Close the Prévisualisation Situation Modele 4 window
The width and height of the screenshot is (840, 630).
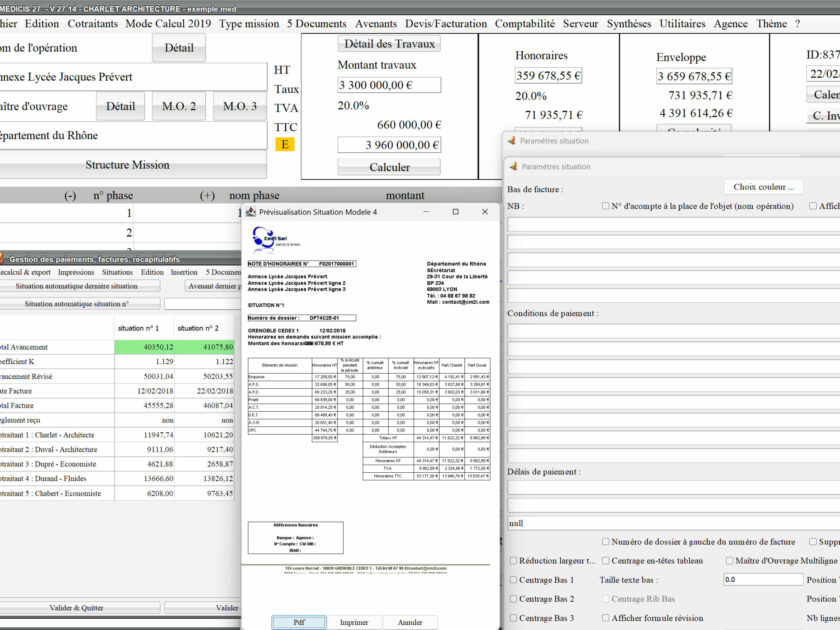[485, 212]
